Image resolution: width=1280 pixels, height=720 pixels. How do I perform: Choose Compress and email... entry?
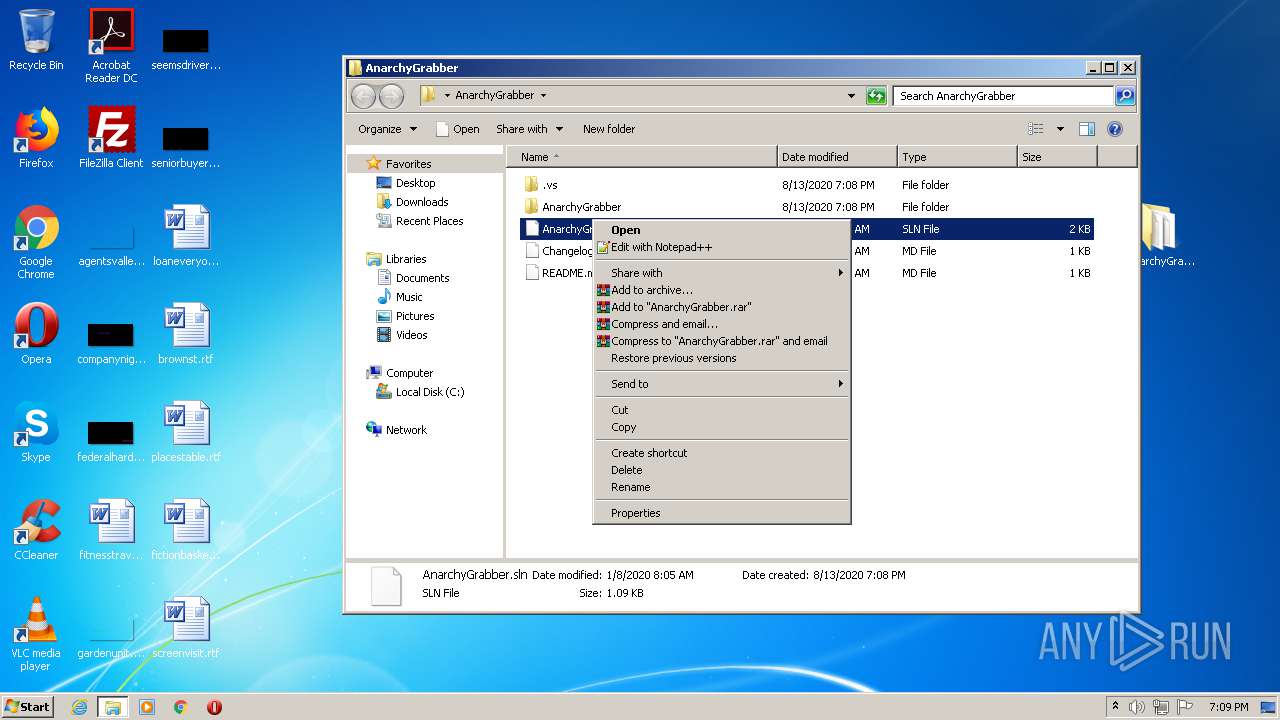(721, 324)
